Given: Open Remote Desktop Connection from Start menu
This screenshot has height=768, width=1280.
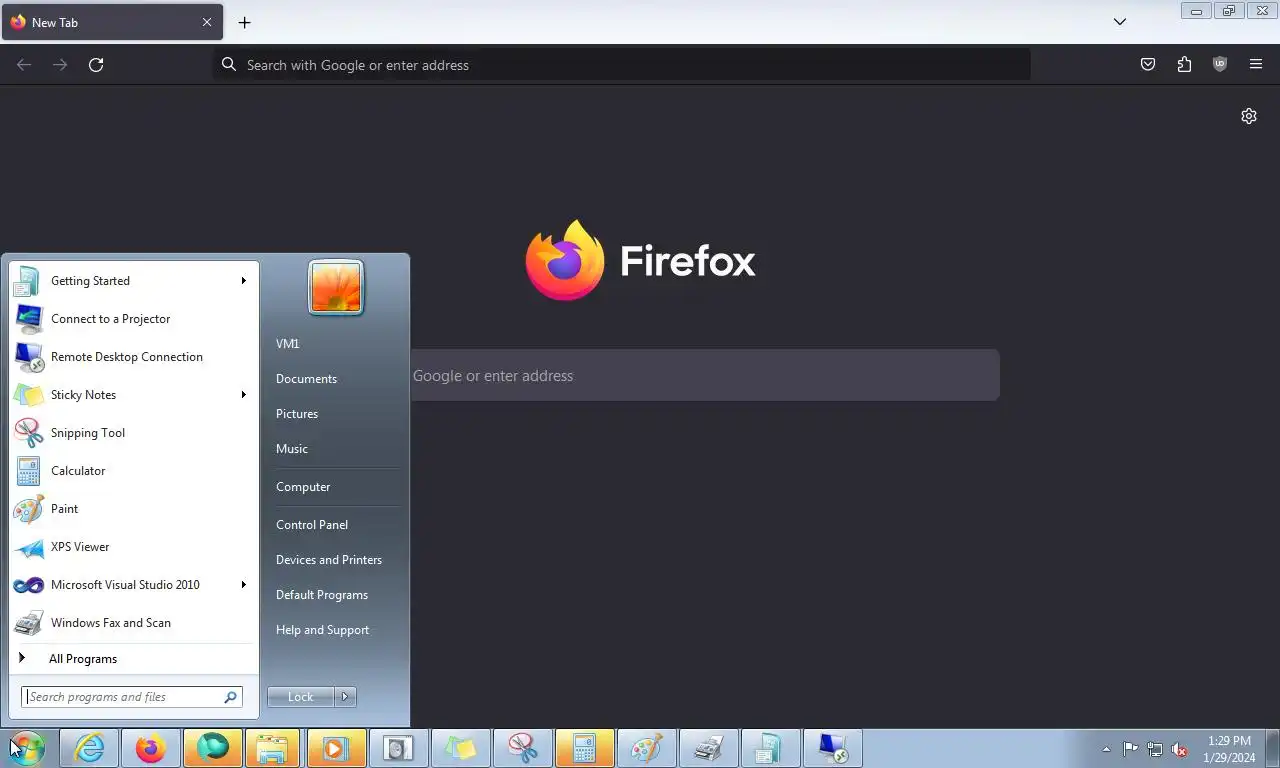Looking at the screenshot, I should 134,357.
